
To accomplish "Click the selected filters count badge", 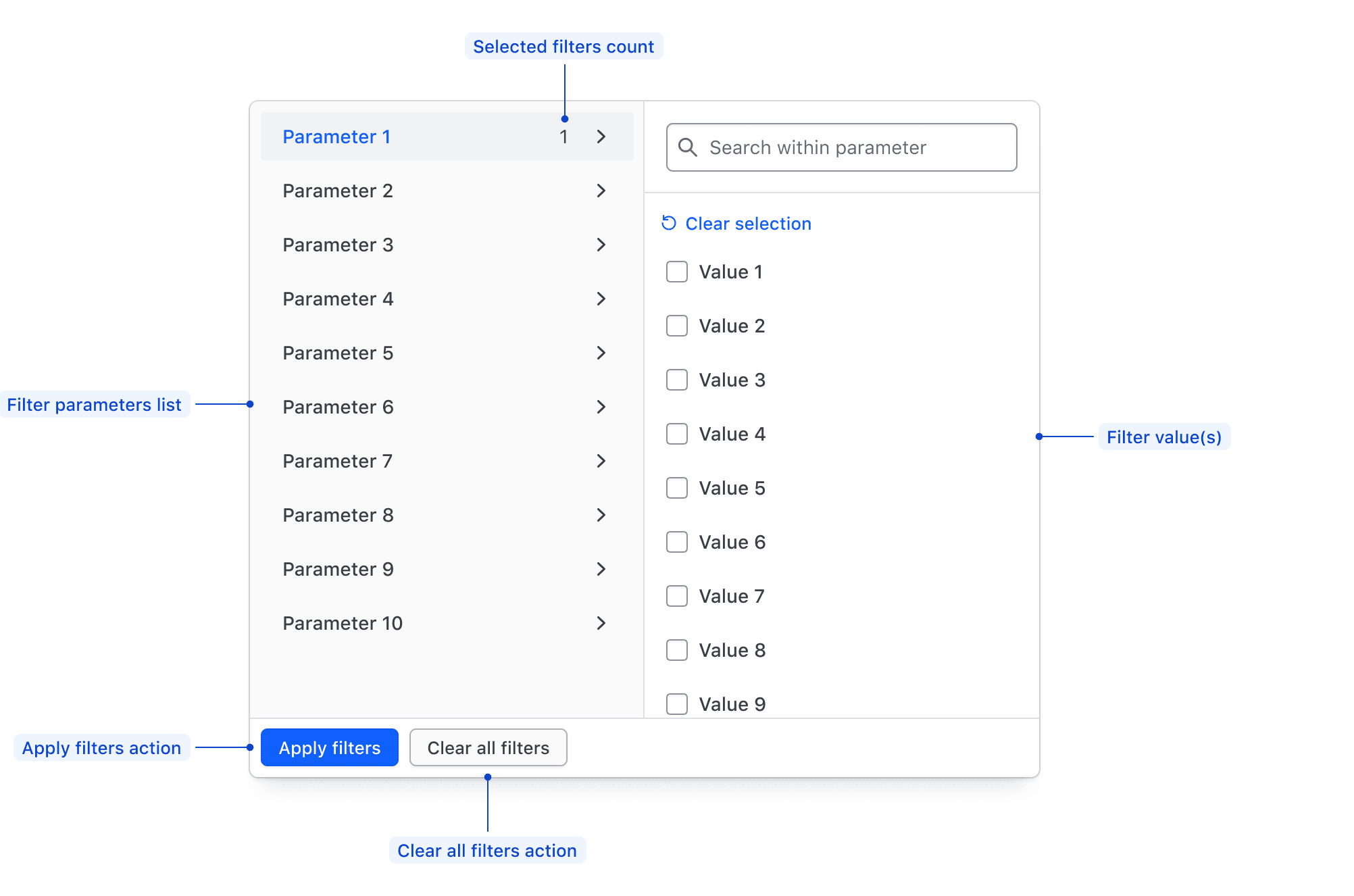I will [x=563, y=136].
